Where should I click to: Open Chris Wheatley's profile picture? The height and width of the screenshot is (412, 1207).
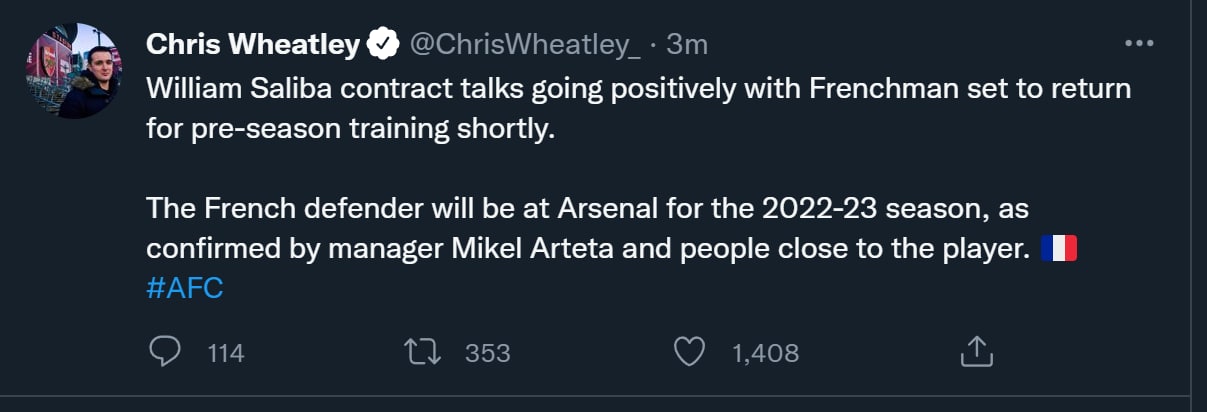(x=73, y=70)
